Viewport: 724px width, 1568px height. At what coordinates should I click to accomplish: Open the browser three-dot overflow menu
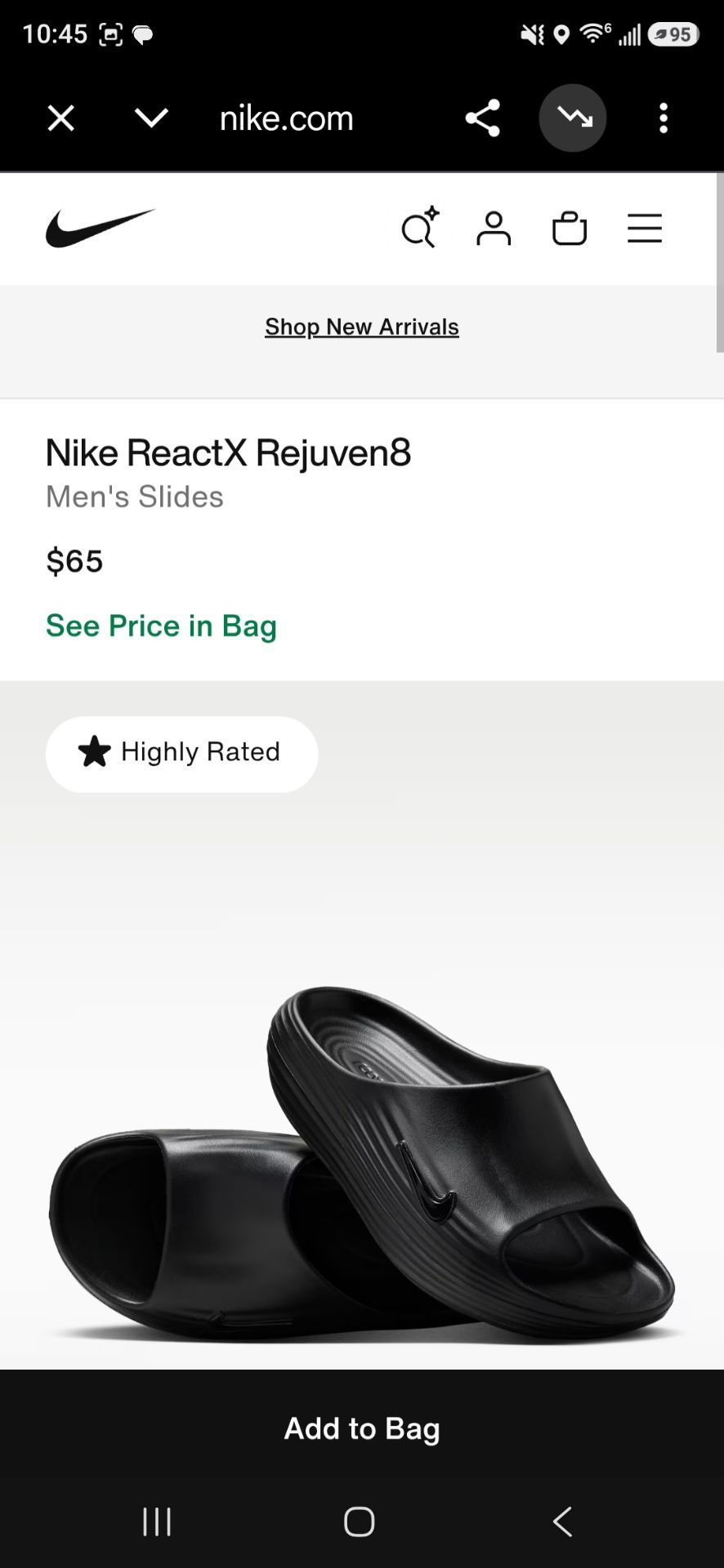point(664,118)
